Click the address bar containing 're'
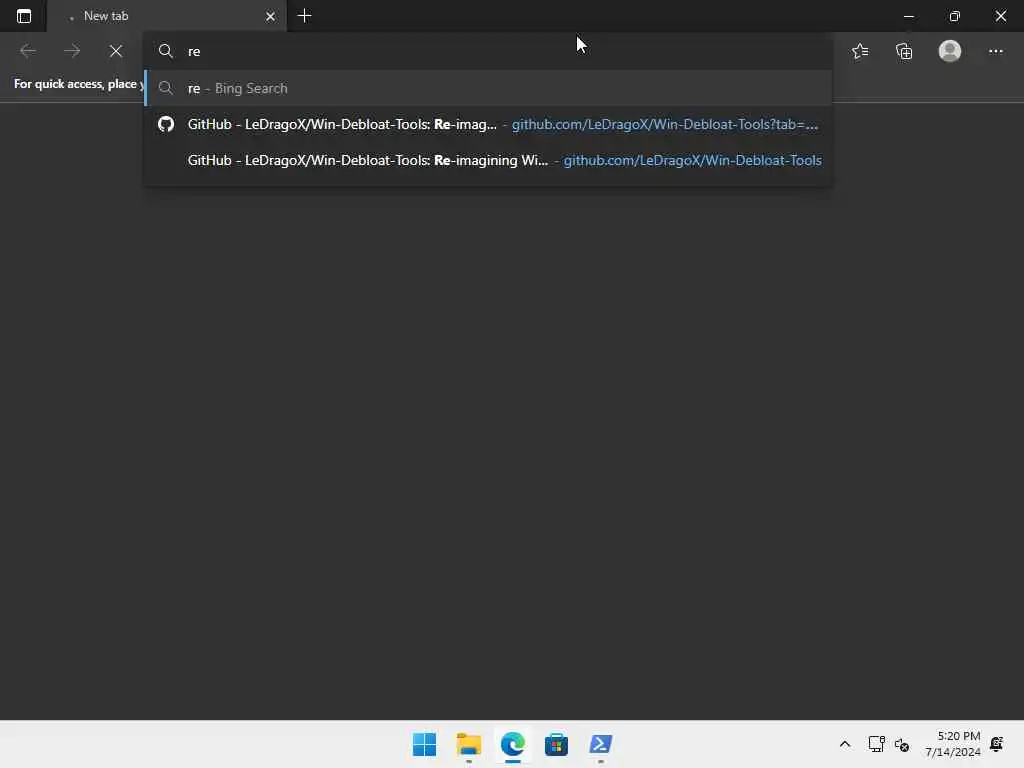Viewport: 1024px width, 768px height. (487, 51)
